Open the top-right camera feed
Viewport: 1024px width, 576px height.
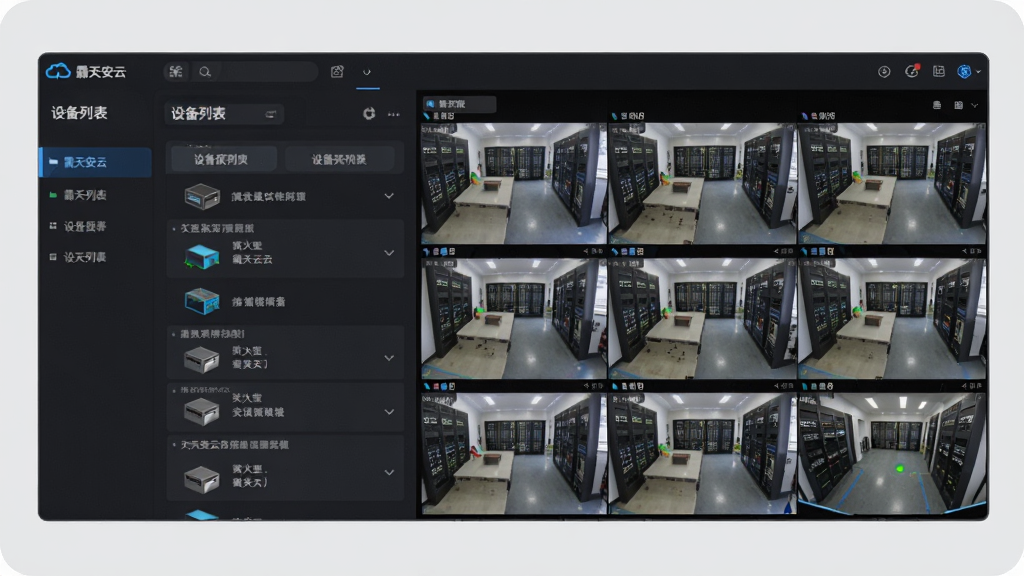pyautogui.click(x=892, y=183)
